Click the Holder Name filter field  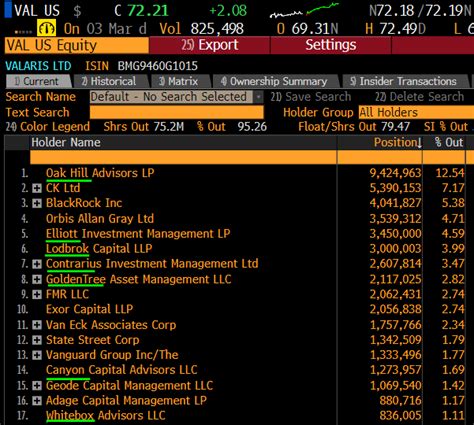pyautogui.click(x=183, y=157)
